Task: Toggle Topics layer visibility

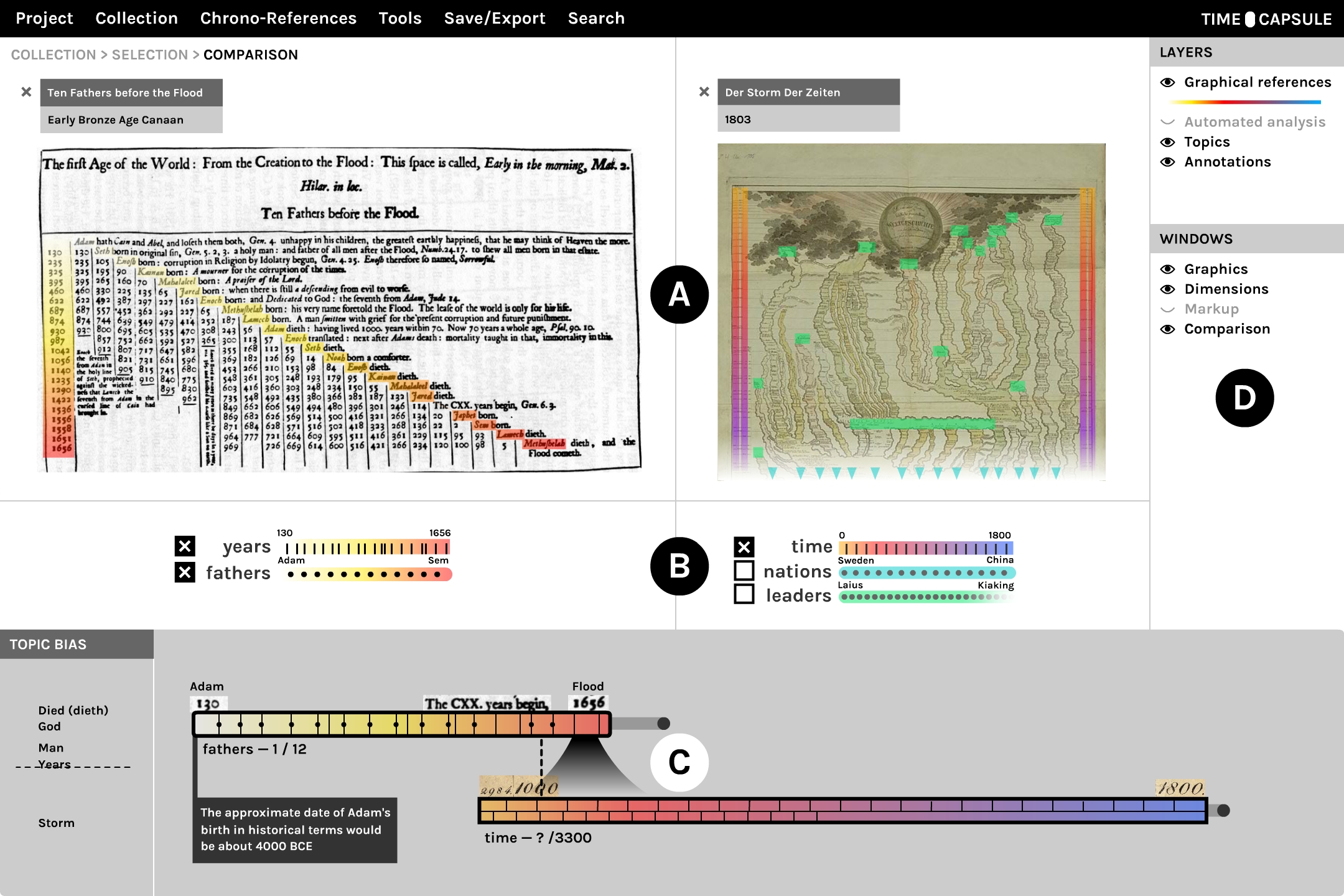Action: pos(1168,142)
